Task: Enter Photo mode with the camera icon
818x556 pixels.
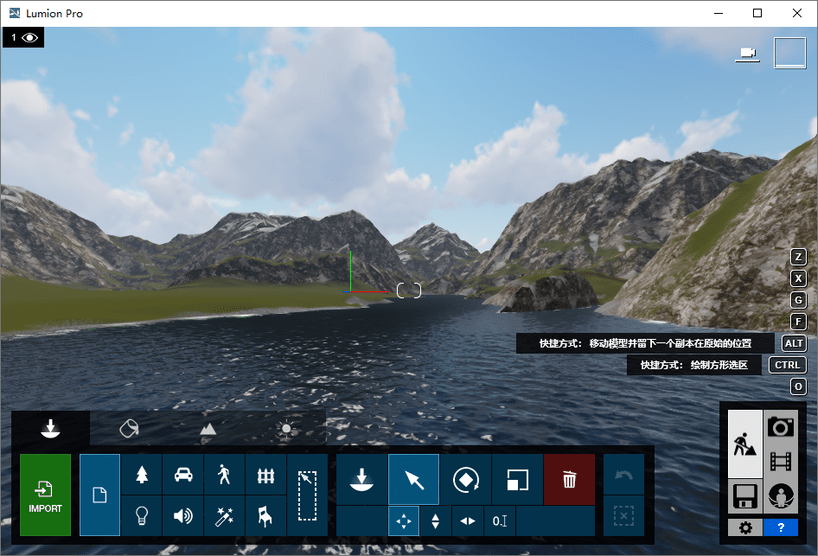Action: pos(781,427)
